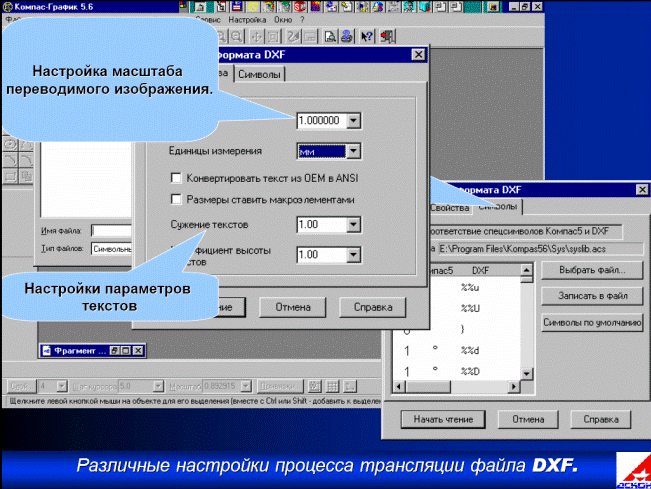
Task: Click the floppy disk icon in title bar
Action: (x=237, y=6)
